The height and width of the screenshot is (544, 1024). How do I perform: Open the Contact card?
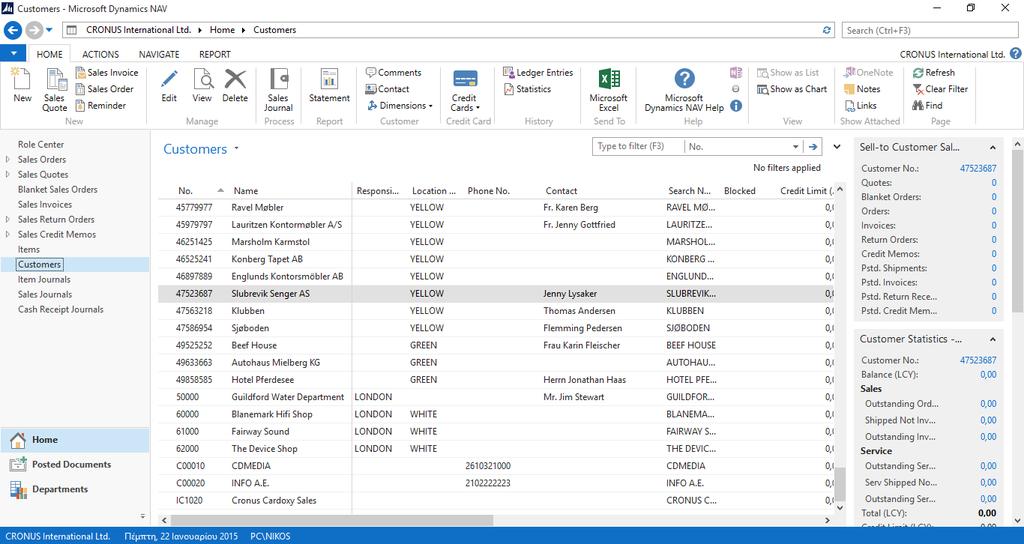(x=387, y=89)
